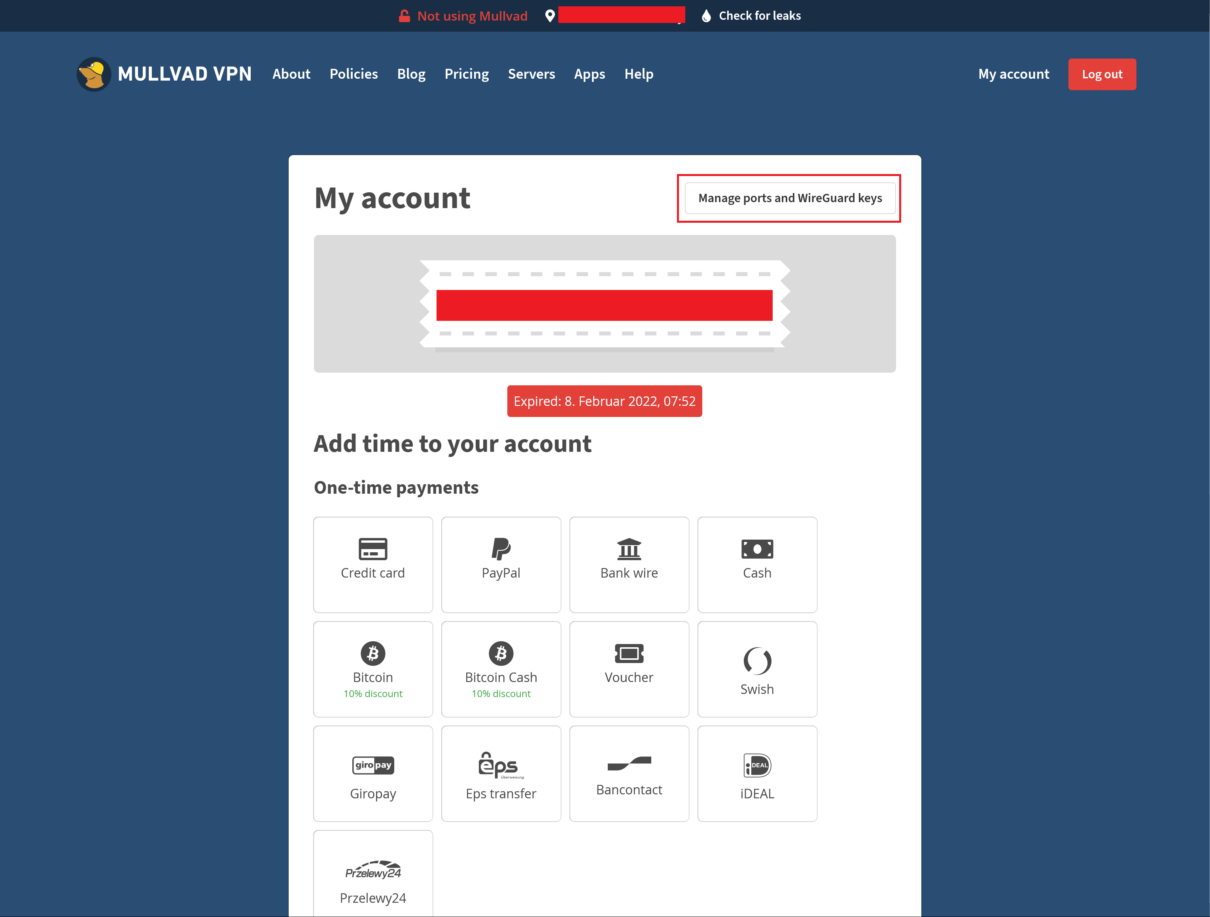Click the MULLVAD VPN wordmark
Image resolution: width=1210 pixels, height=917 pixels.
tap(185, 74)
